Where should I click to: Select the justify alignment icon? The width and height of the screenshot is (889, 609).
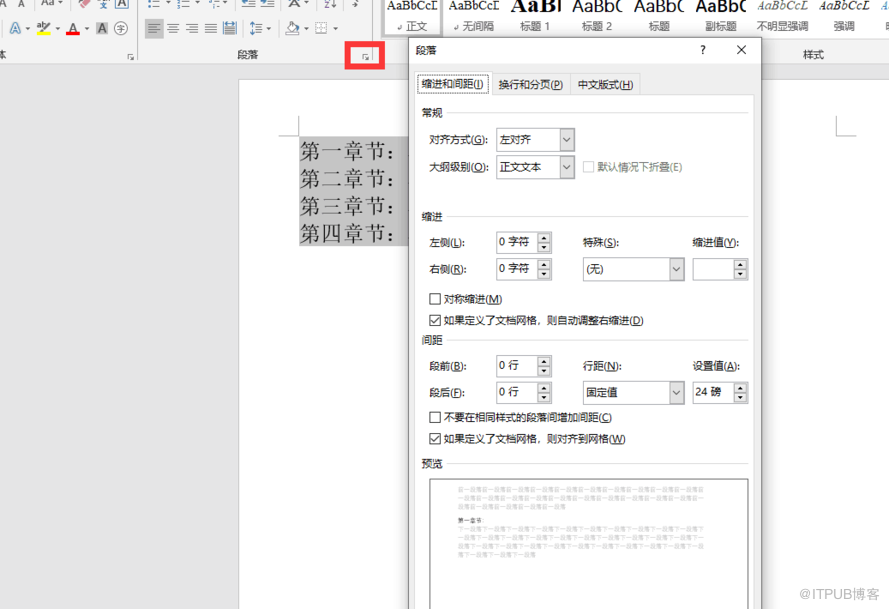pos(211,29)
